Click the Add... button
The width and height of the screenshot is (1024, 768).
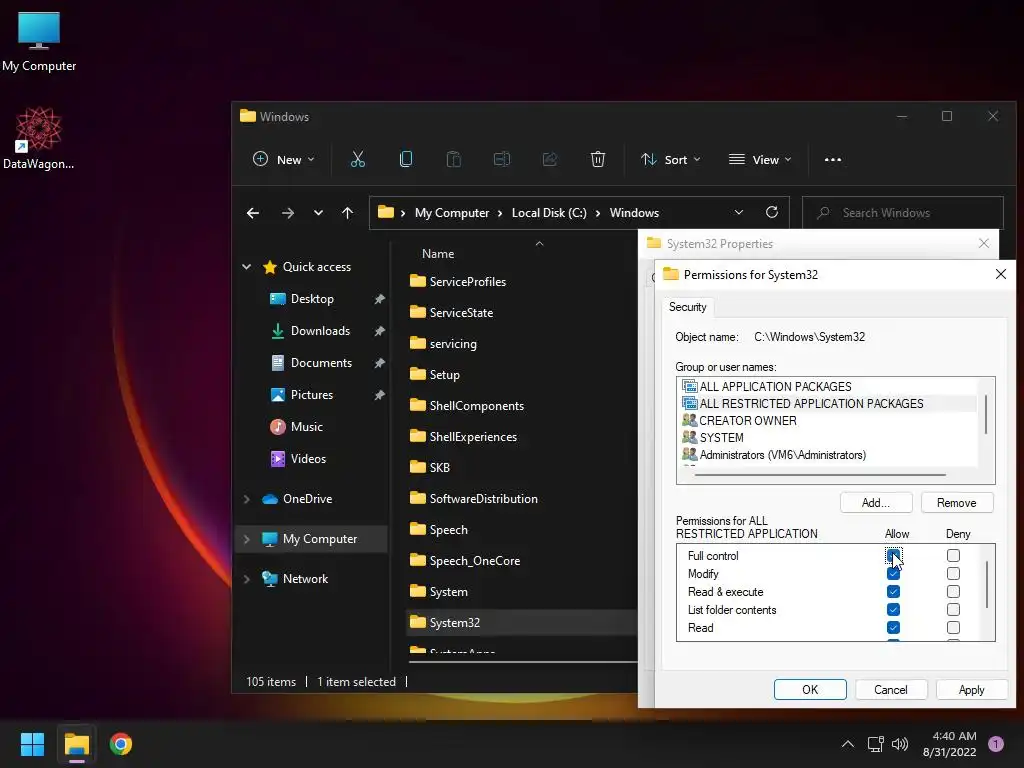876,503
